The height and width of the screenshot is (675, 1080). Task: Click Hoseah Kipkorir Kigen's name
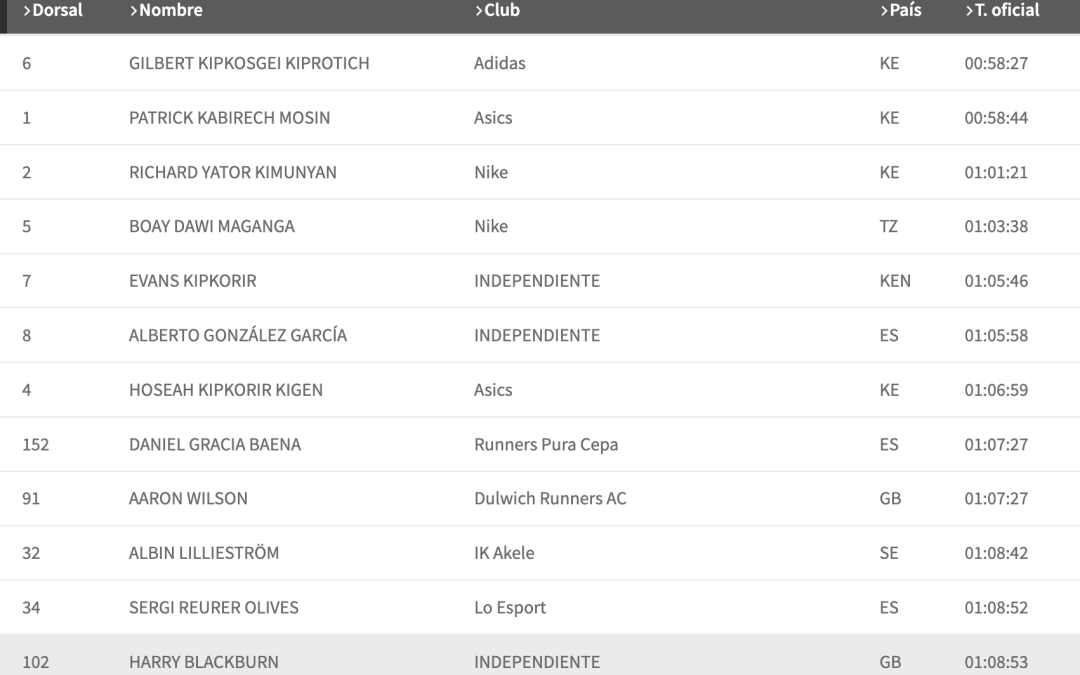225,390
